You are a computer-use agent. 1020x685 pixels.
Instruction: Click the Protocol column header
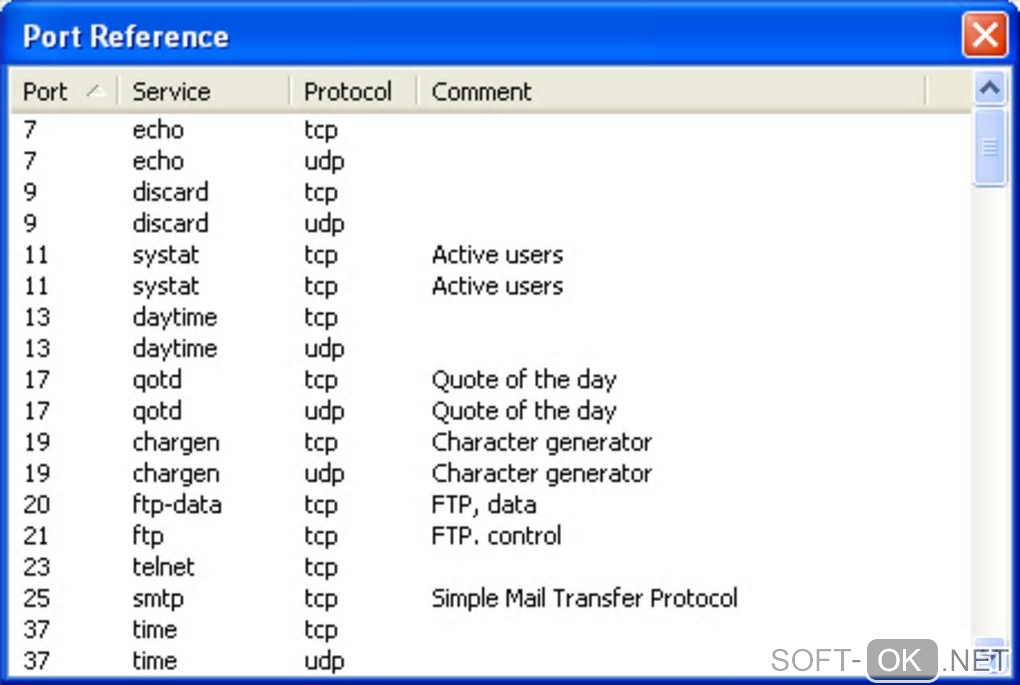coord(348,92)
